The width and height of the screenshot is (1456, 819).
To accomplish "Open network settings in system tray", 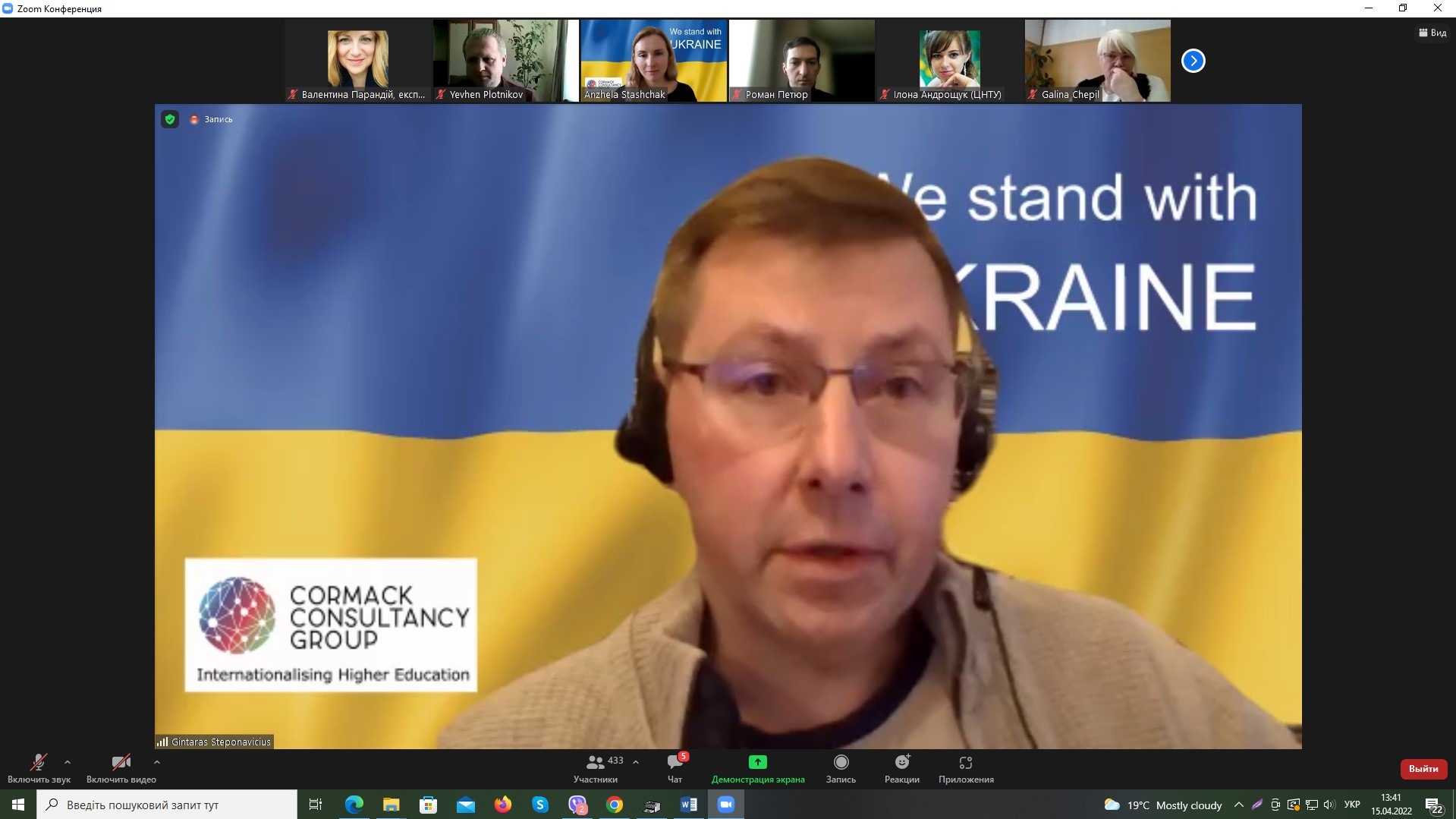I will tap(1312, 805).
